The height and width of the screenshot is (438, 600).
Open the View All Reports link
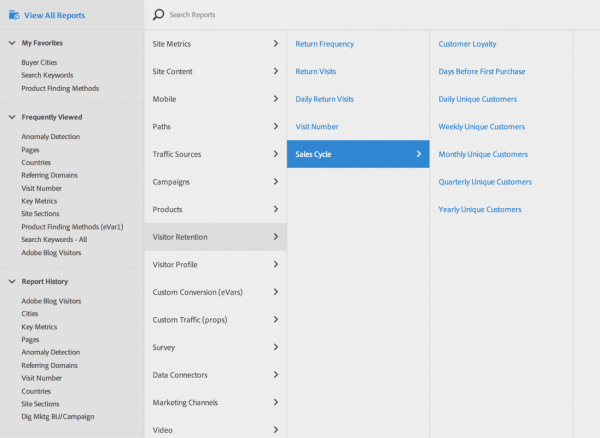54,16
